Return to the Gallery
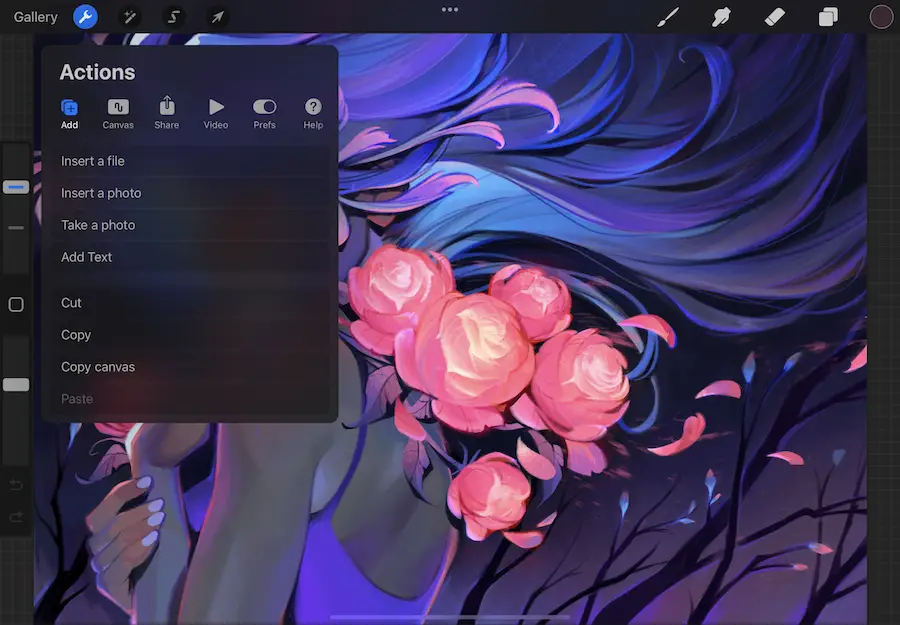Screen dimensions: 900x625 (x=36, y=17)
